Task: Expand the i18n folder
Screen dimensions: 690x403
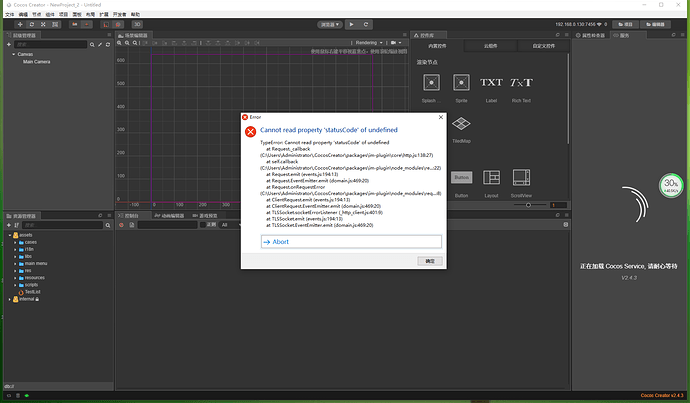Action: (x=15, y=249)
